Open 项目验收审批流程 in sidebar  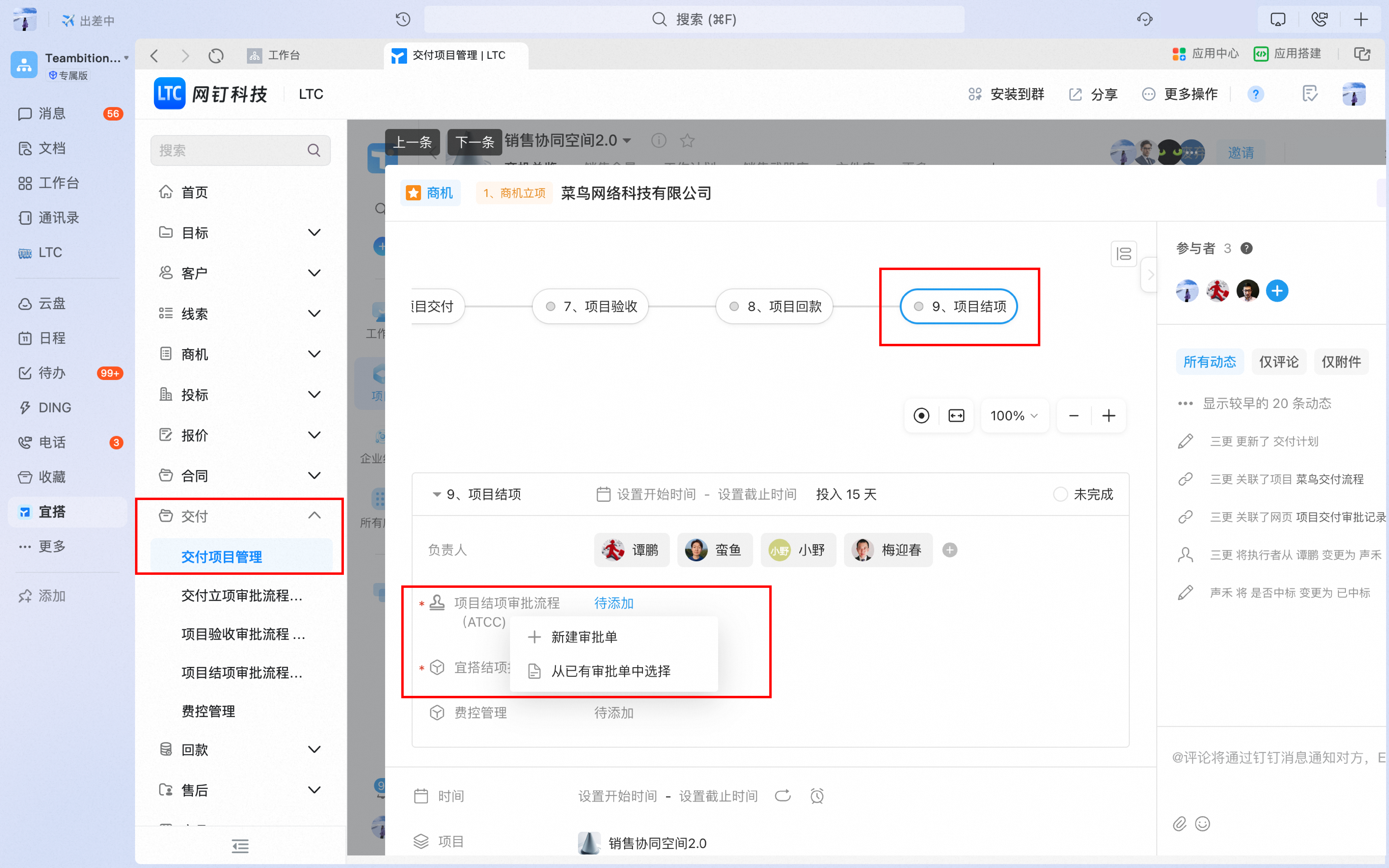point(243,634)
